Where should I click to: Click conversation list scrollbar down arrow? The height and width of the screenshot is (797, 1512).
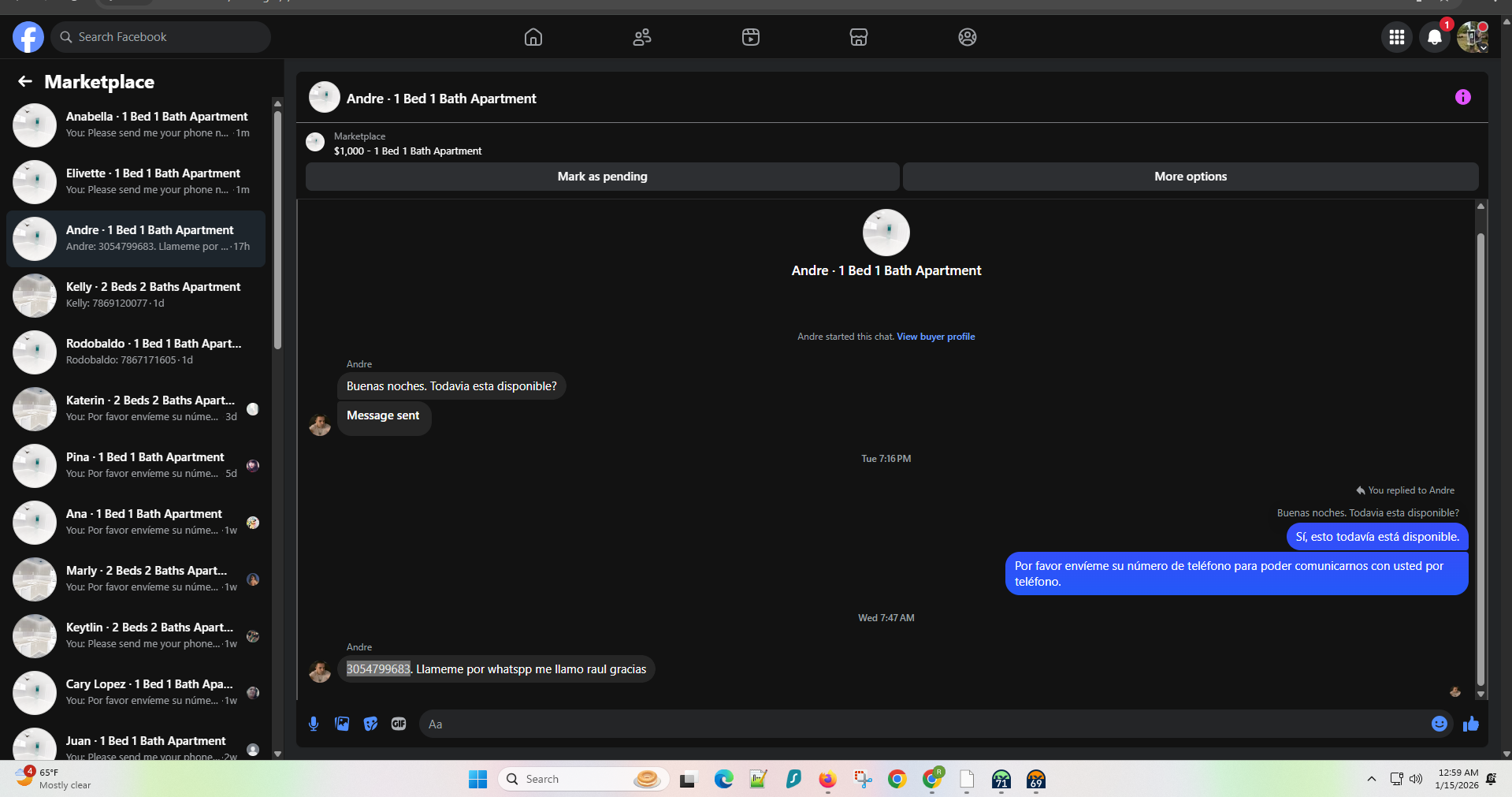(277, 754)
